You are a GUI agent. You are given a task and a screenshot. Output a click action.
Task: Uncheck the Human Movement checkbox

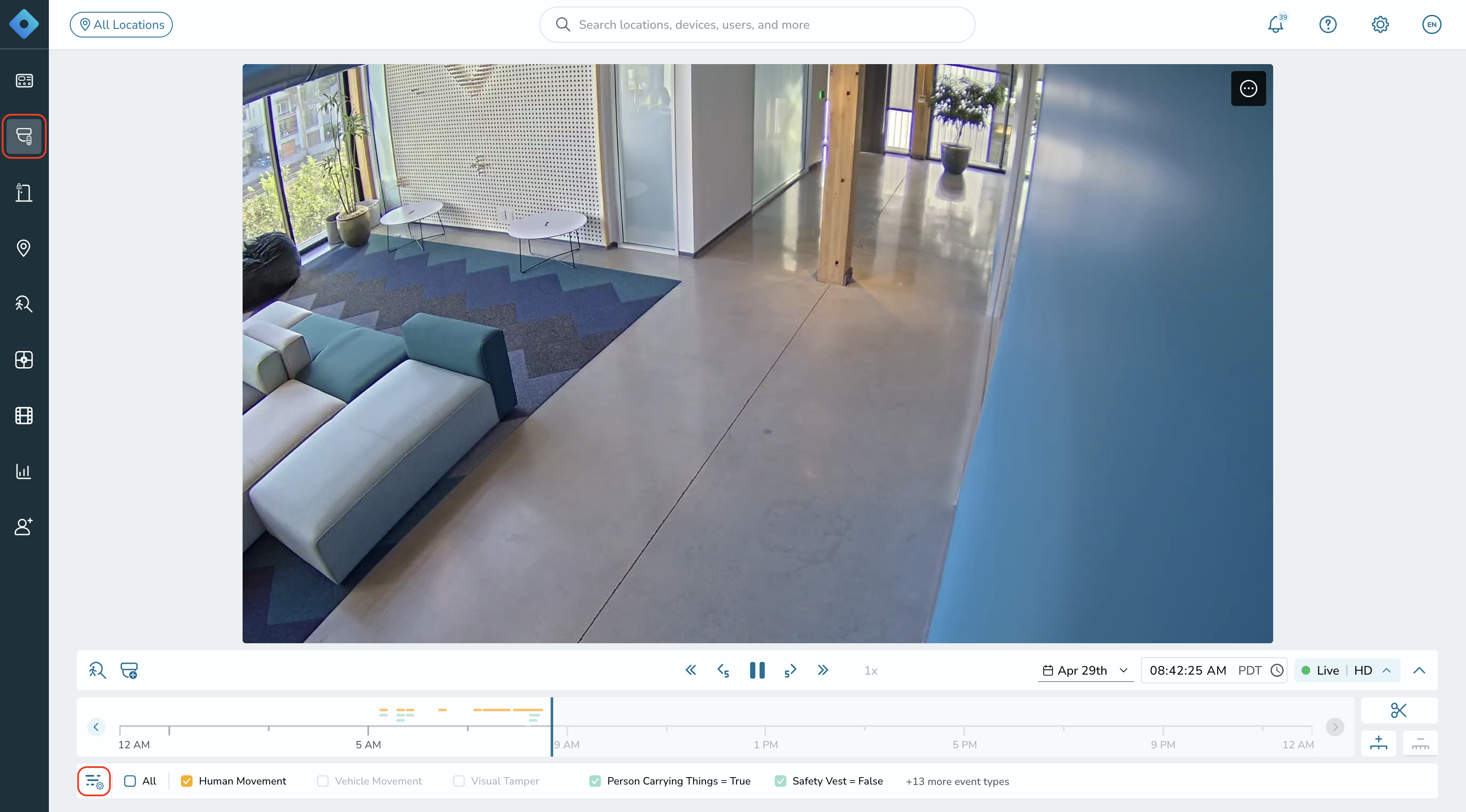click(187, 781)
